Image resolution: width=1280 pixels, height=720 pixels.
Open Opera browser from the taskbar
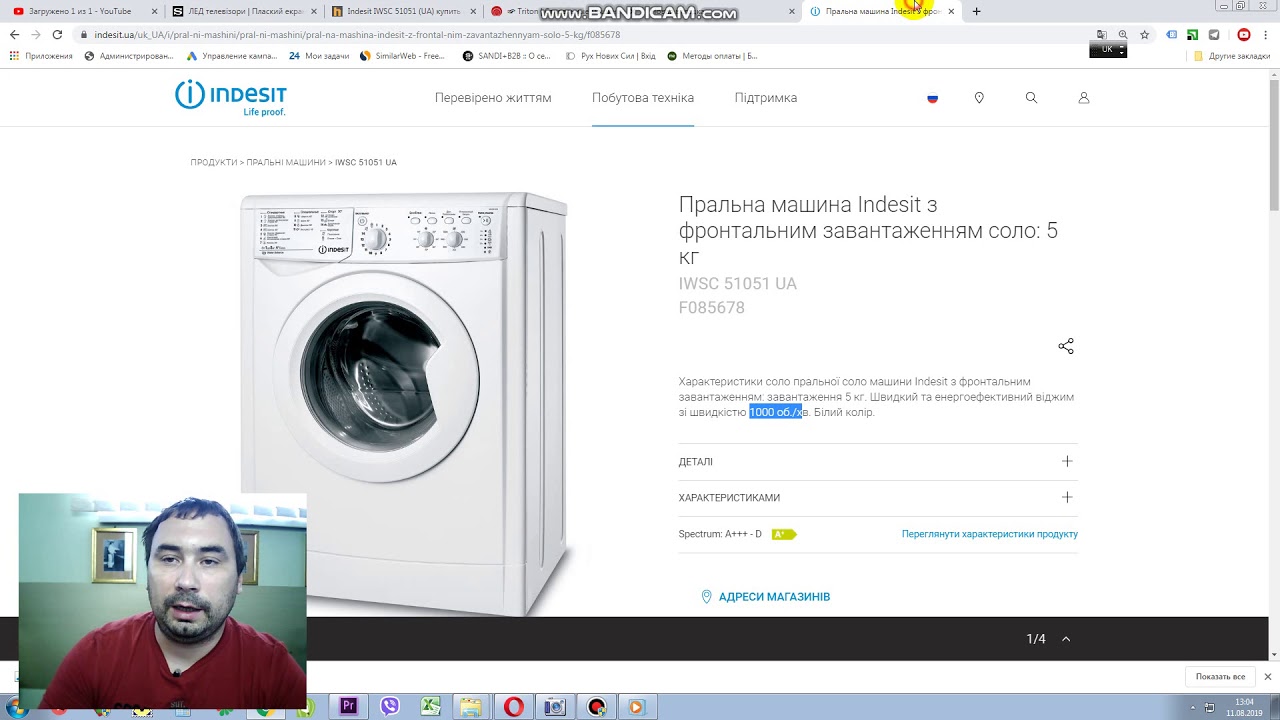tap(513, 706)
